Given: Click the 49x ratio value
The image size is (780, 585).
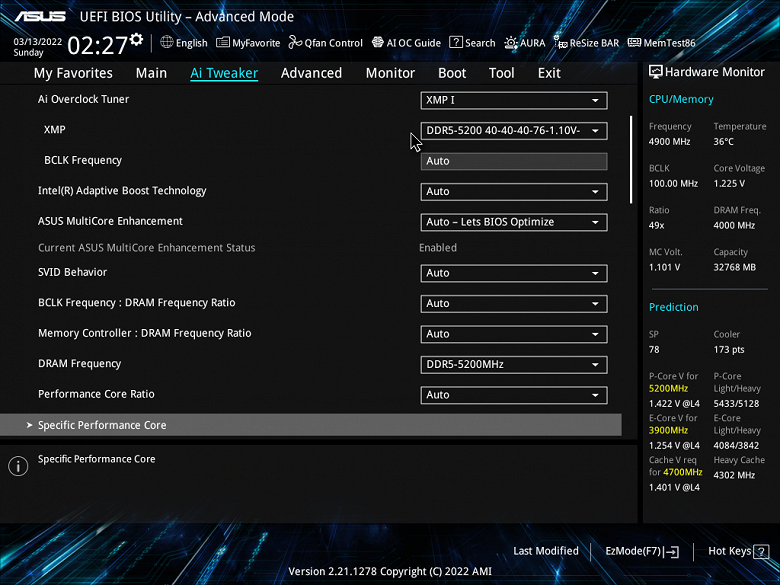Looking at the screenshot, I should [657, 225].
